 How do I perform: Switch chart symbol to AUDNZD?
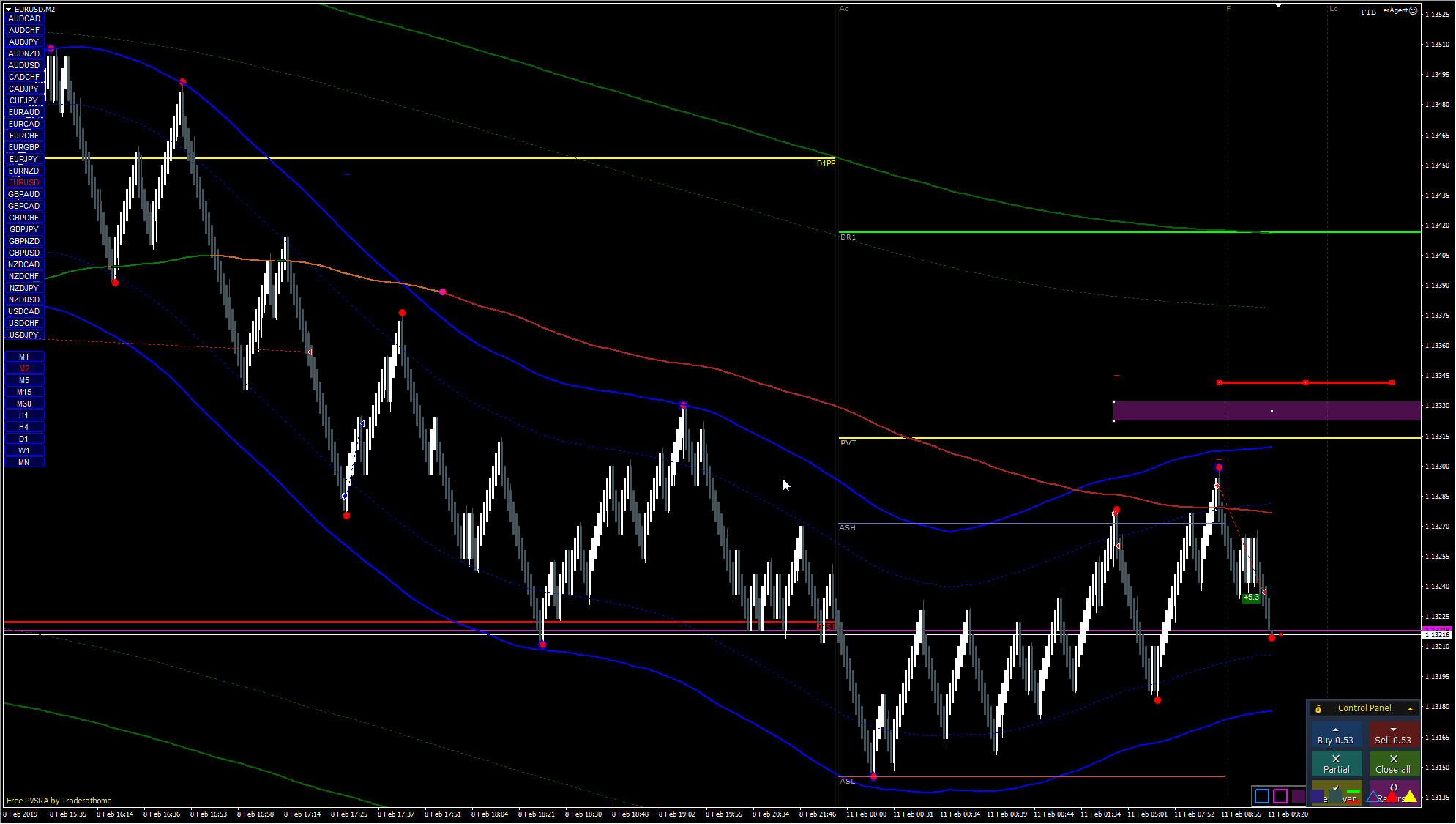(x=24, y=53)
